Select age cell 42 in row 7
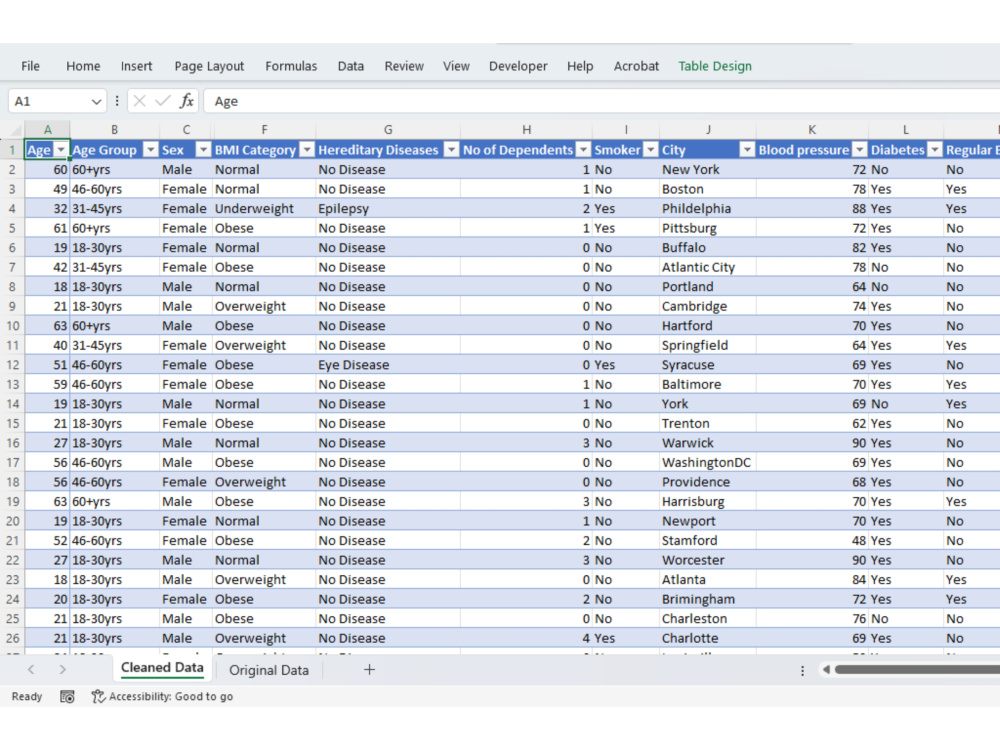Screen dimensions: 1000x750 (x=47, y=267)
